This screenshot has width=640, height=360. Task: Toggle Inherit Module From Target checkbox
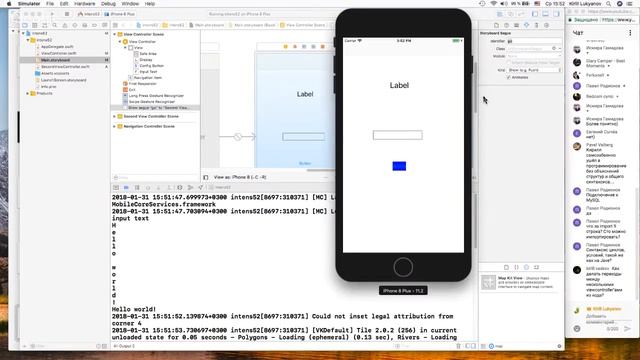509,62
